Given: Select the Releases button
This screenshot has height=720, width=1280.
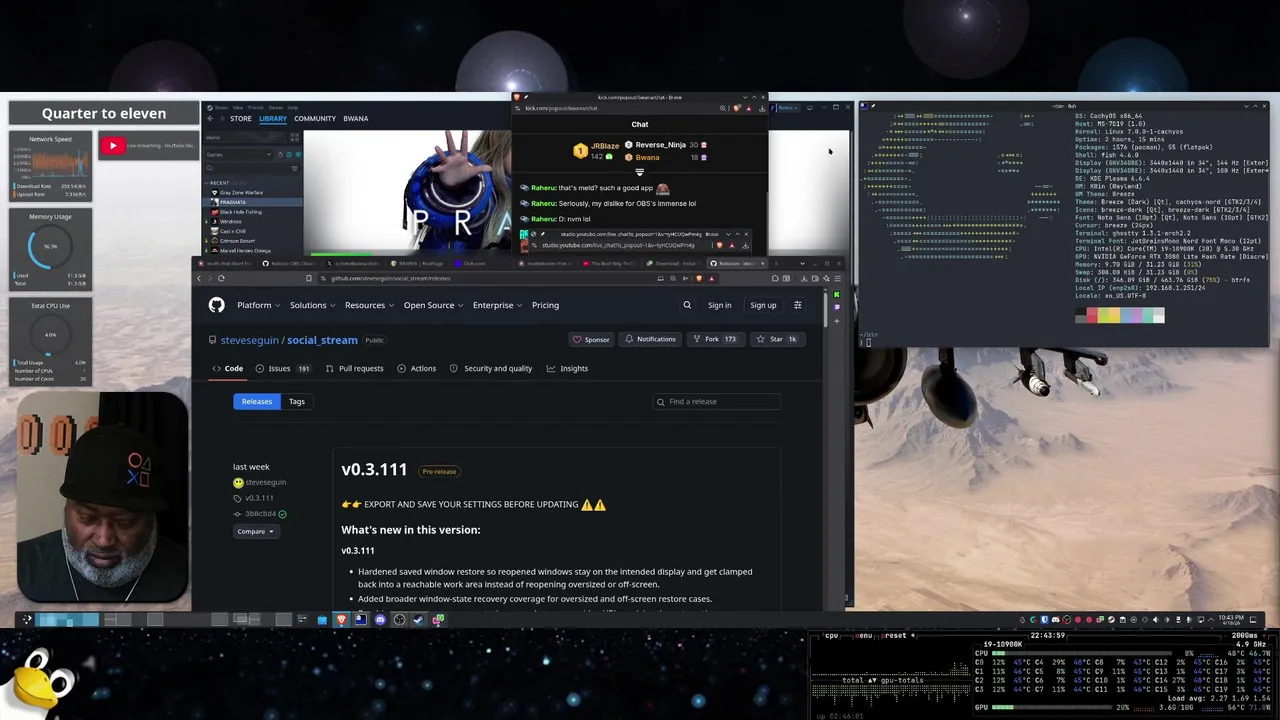Looking at the screenshot, I should (x=256, y=401).
